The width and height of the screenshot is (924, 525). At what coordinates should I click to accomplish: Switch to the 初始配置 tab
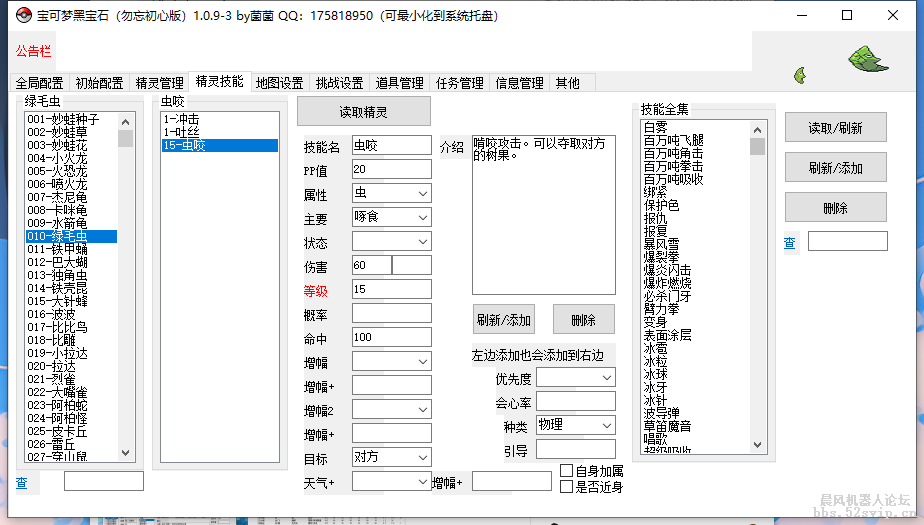(x=99, y=83)
